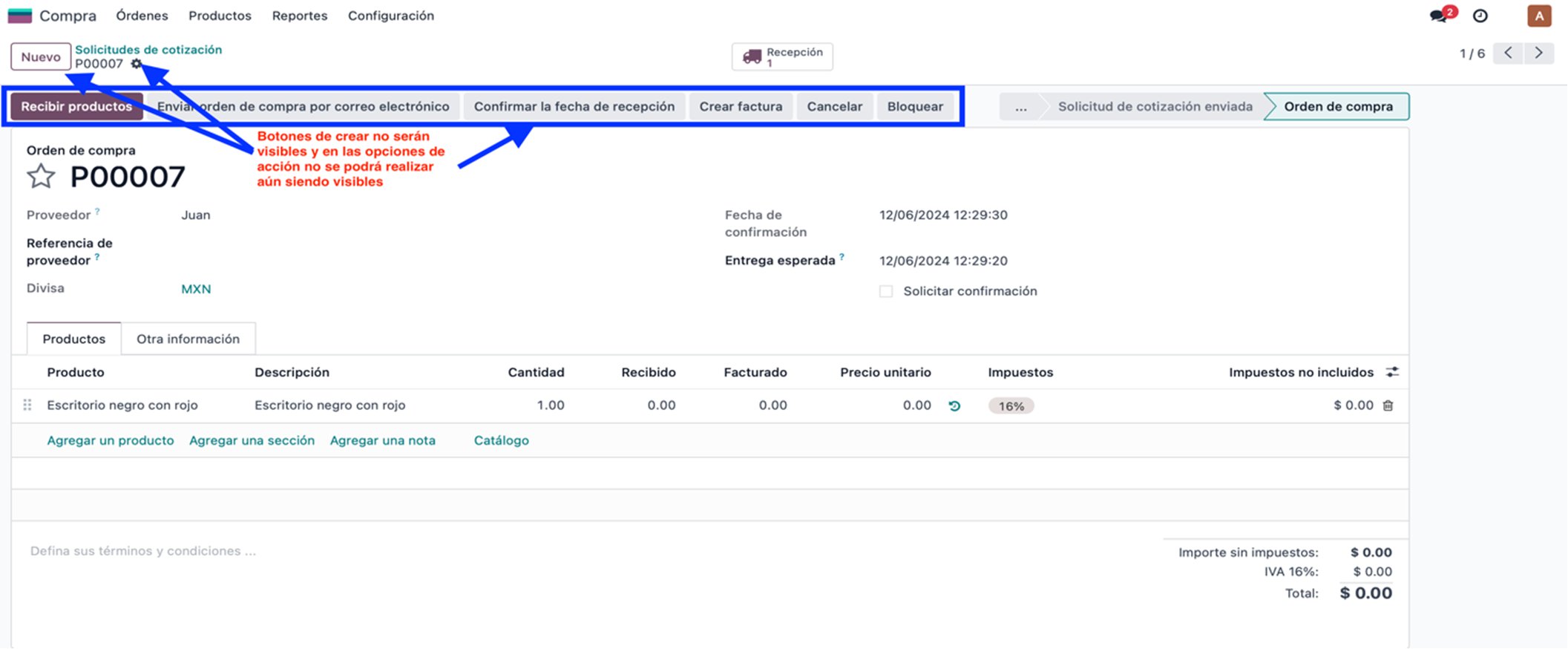1568x649 pixels.
Task: Open the Reportes menu
Action: click(x=300, y=16)
